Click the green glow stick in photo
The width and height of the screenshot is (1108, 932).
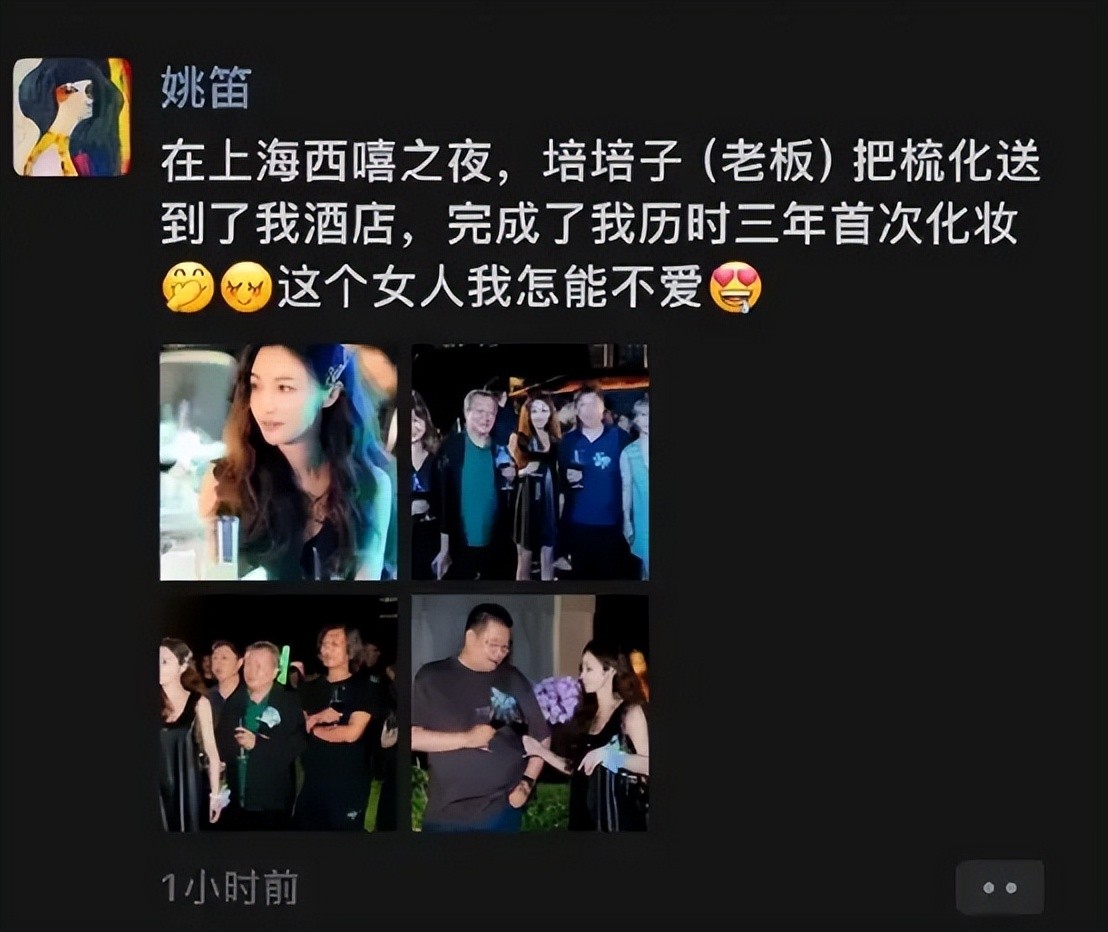(284, 665)
